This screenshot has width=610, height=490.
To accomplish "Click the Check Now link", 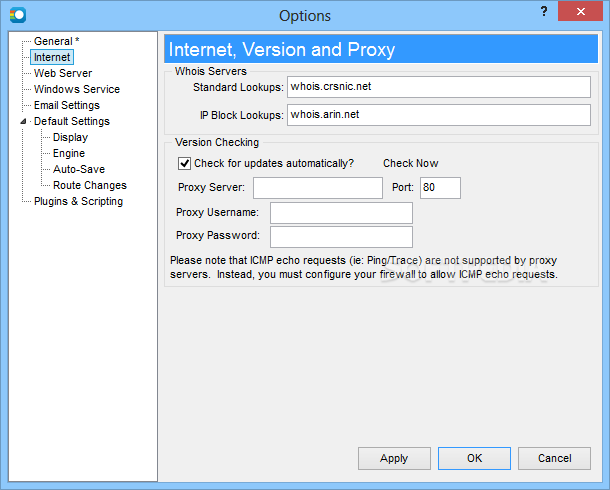I will [x=410, y=163].
